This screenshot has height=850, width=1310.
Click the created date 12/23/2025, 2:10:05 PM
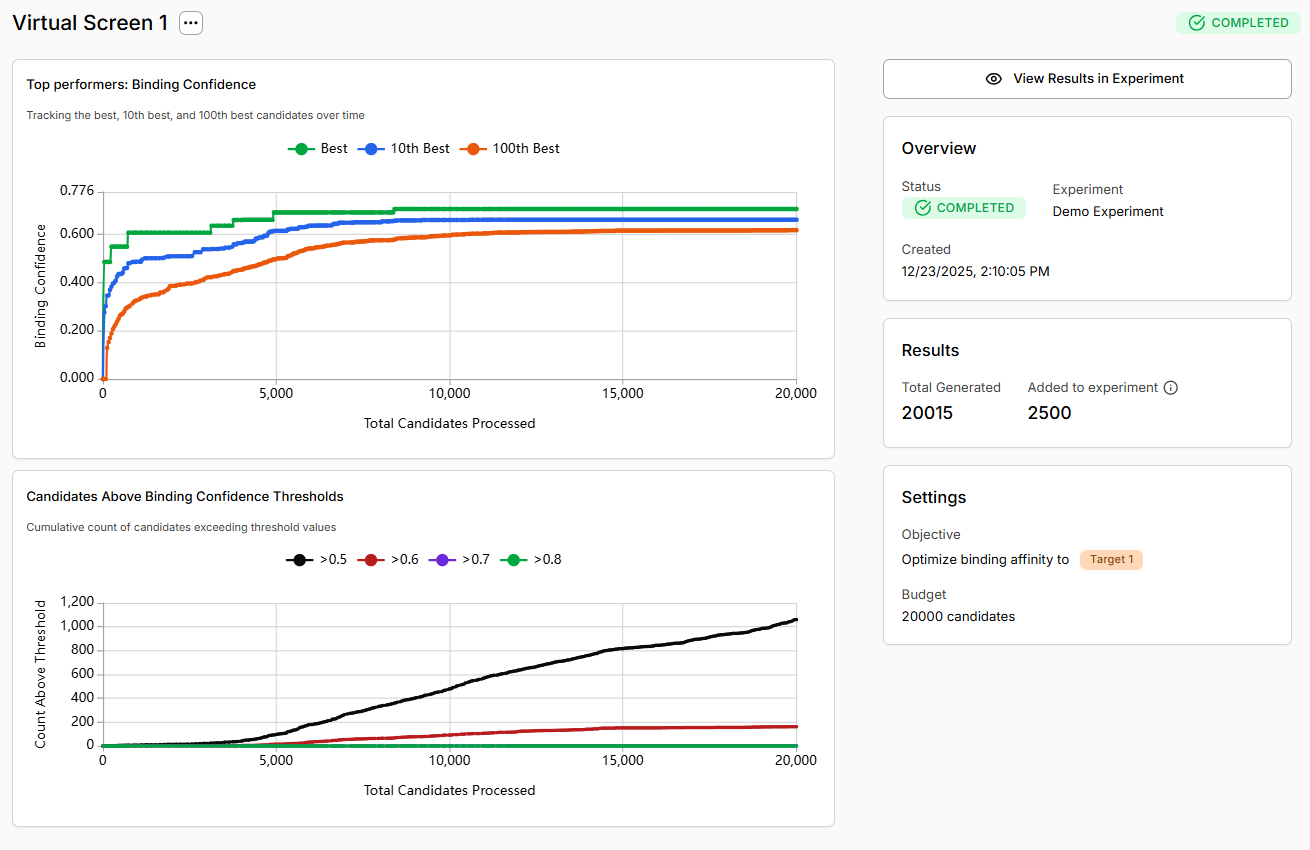click(976, 271)
